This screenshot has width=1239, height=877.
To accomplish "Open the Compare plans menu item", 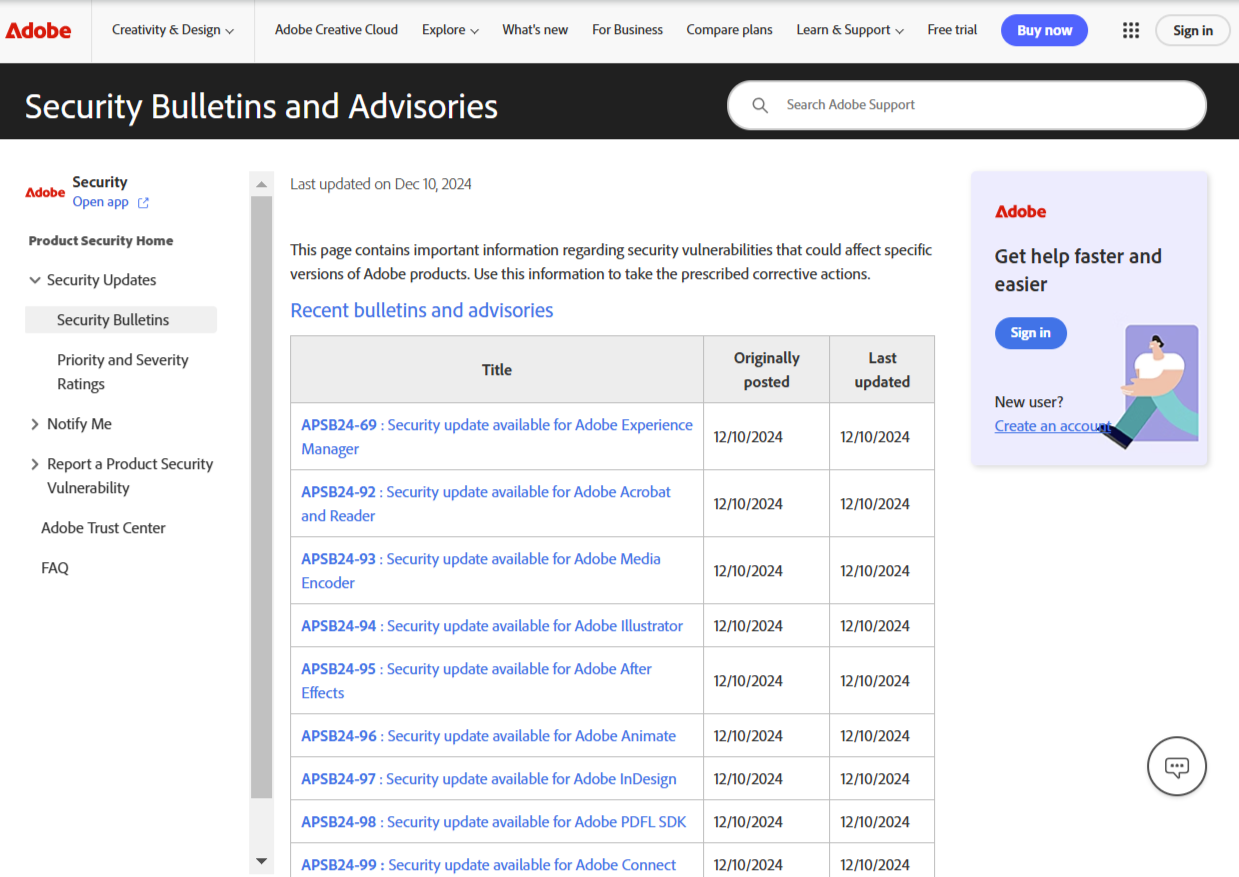I will tap(729, 30).
